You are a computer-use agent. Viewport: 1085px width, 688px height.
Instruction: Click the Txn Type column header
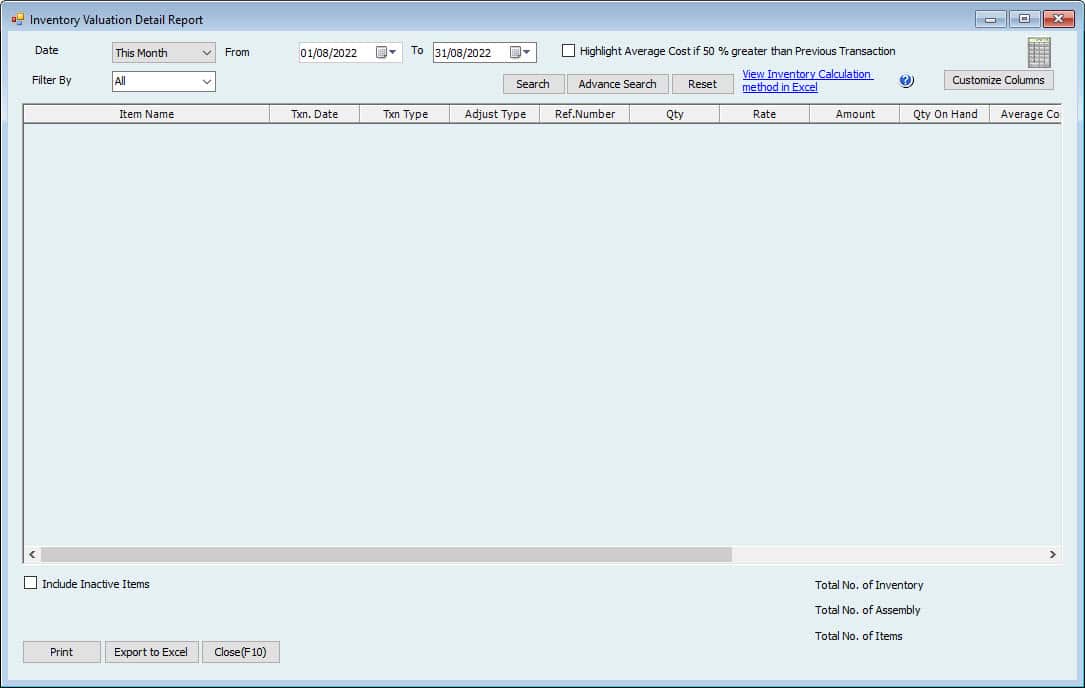(405, 114)
